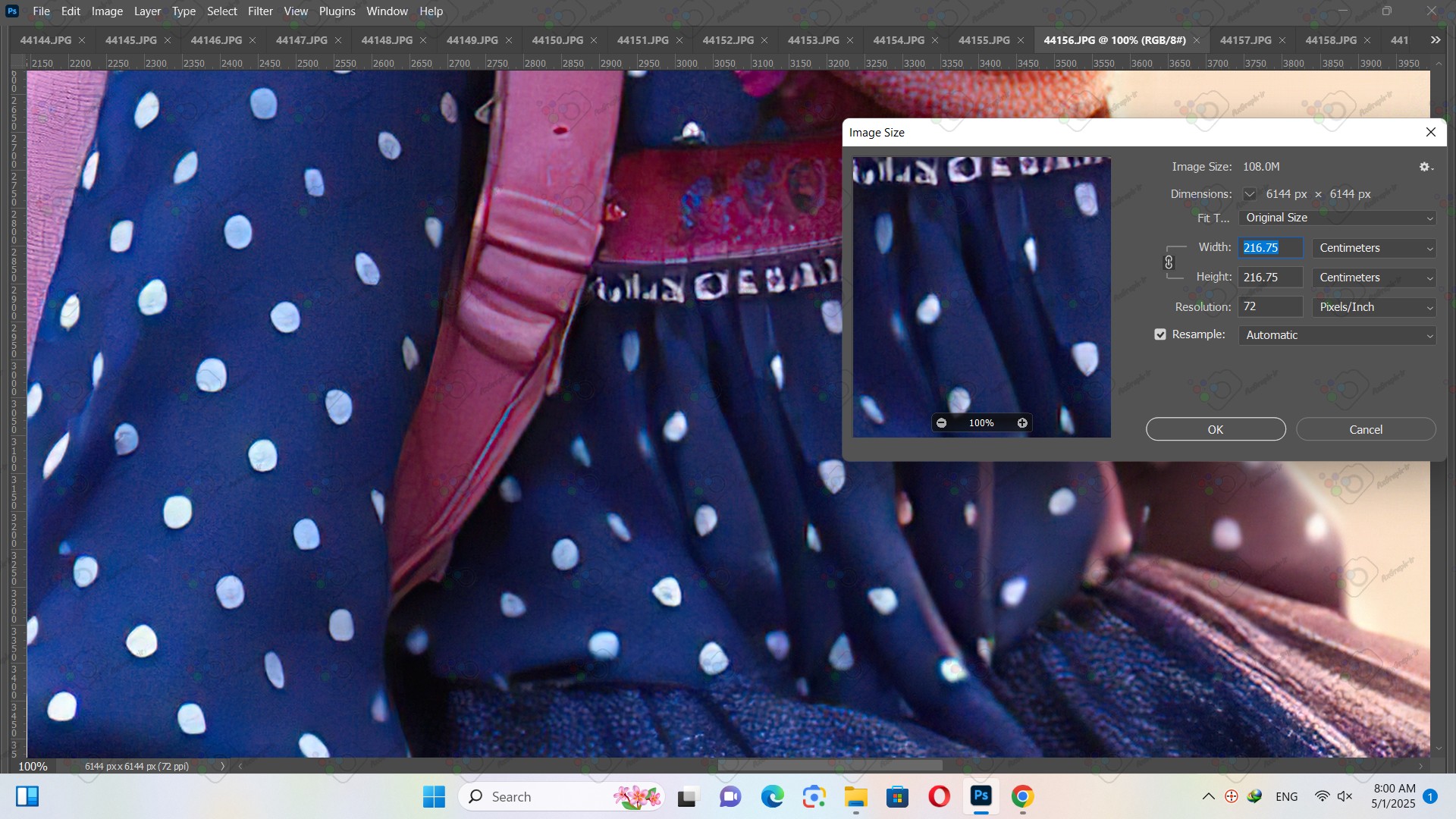
Task: Open the camera search app on taskbar
Action: click(x=814, y=797)
